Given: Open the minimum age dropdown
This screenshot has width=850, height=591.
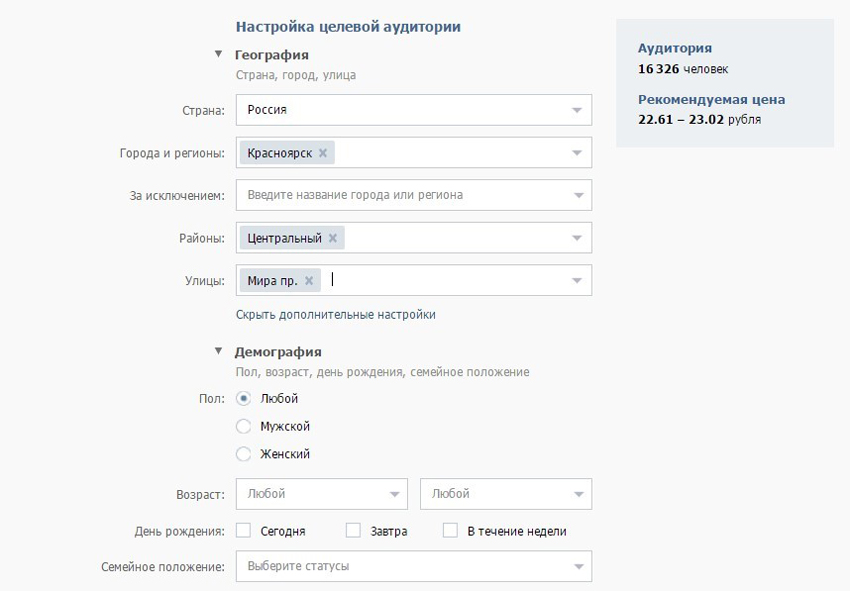Looking at the screenshot, I should pyautogui.click(x=321, y=494).
